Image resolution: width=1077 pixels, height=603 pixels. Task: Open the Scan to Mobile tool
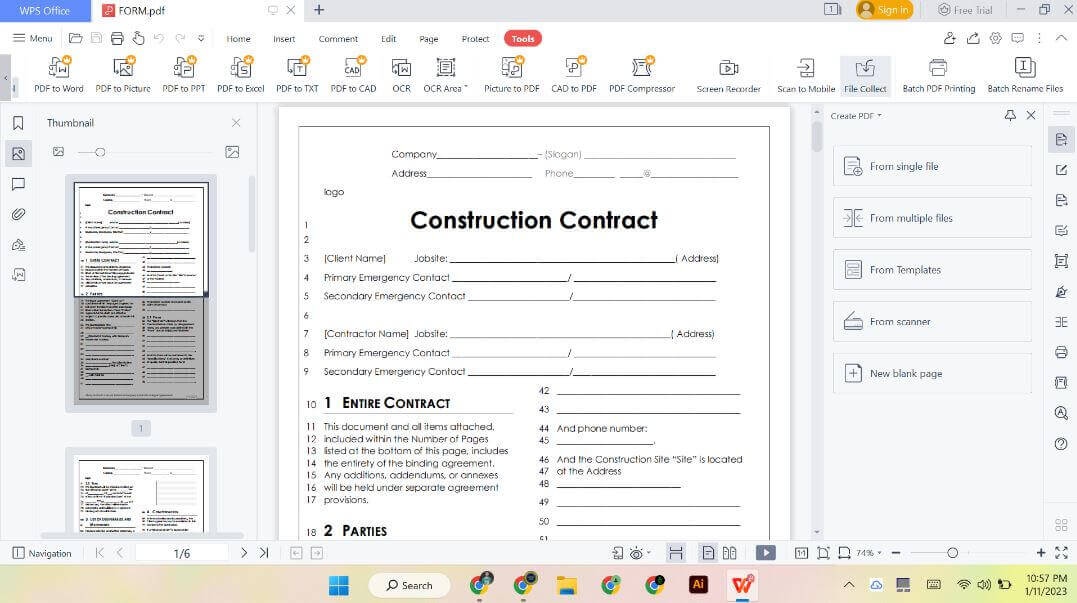point(806,72)
